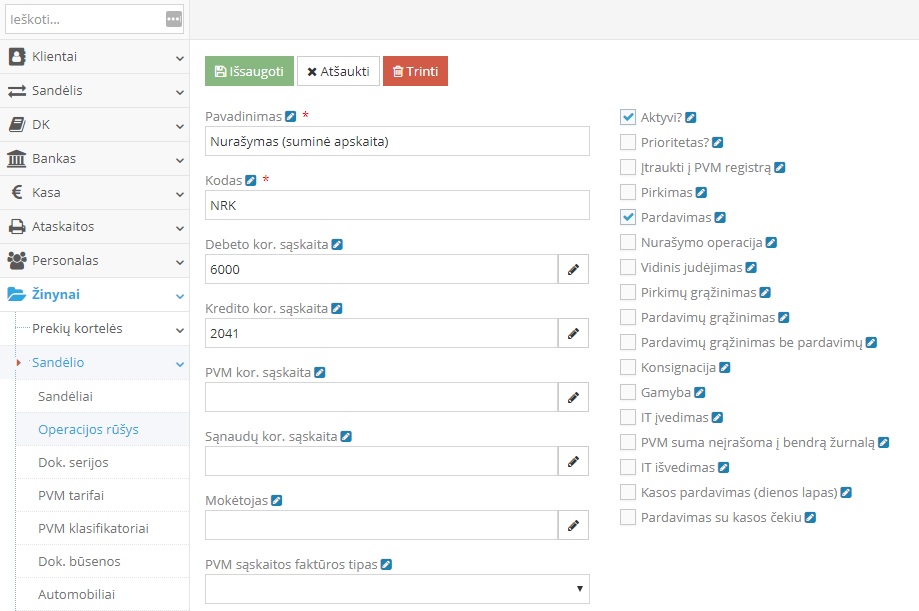Image resolution: width=919 pixels, height=611 pixels.
Task: Cancel changes with Atšaukti button
Action: point(338,71)
